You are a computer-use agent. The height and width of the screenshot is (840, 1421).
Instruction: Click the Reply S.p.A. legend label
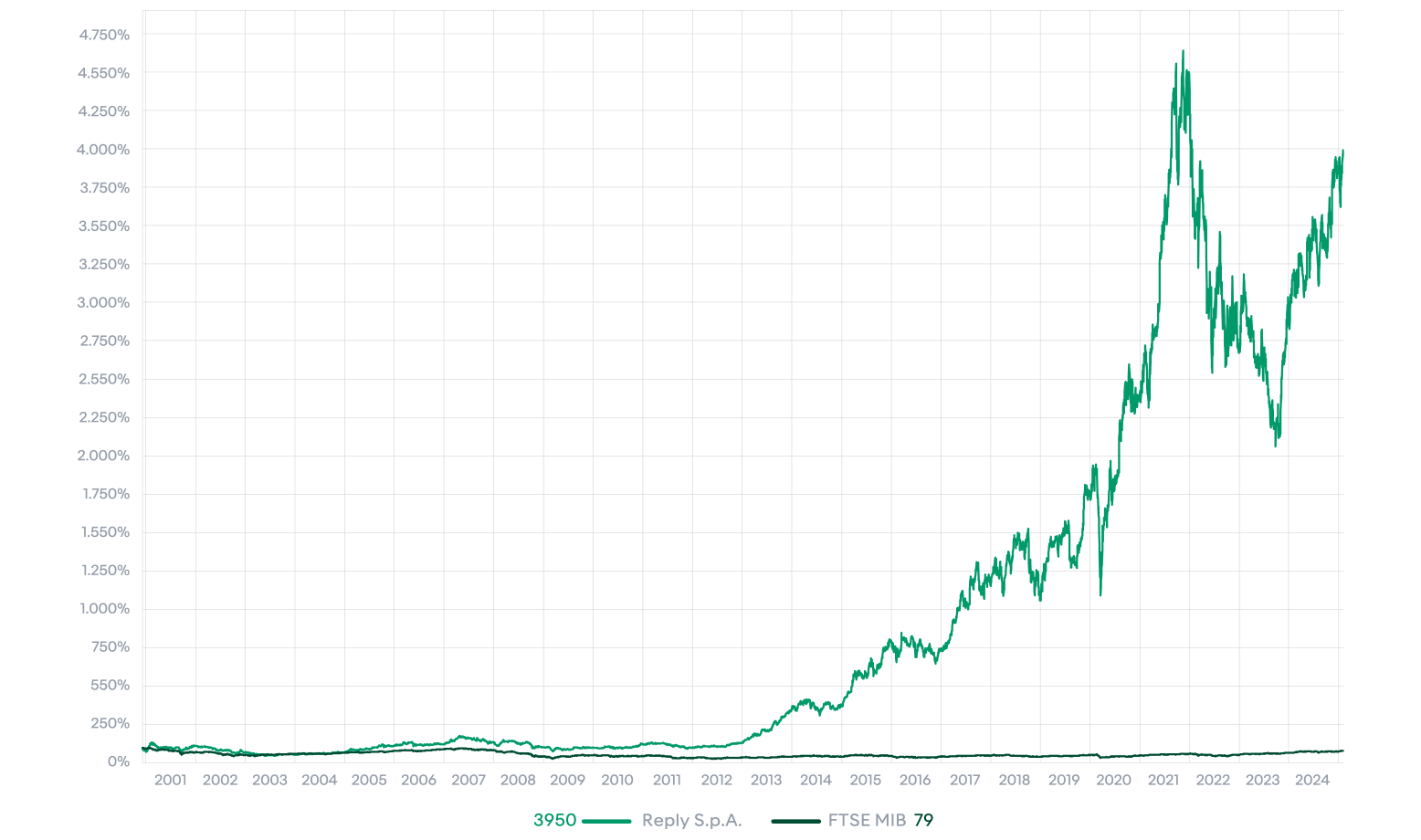pyautogui.click(x=691, y=821)
